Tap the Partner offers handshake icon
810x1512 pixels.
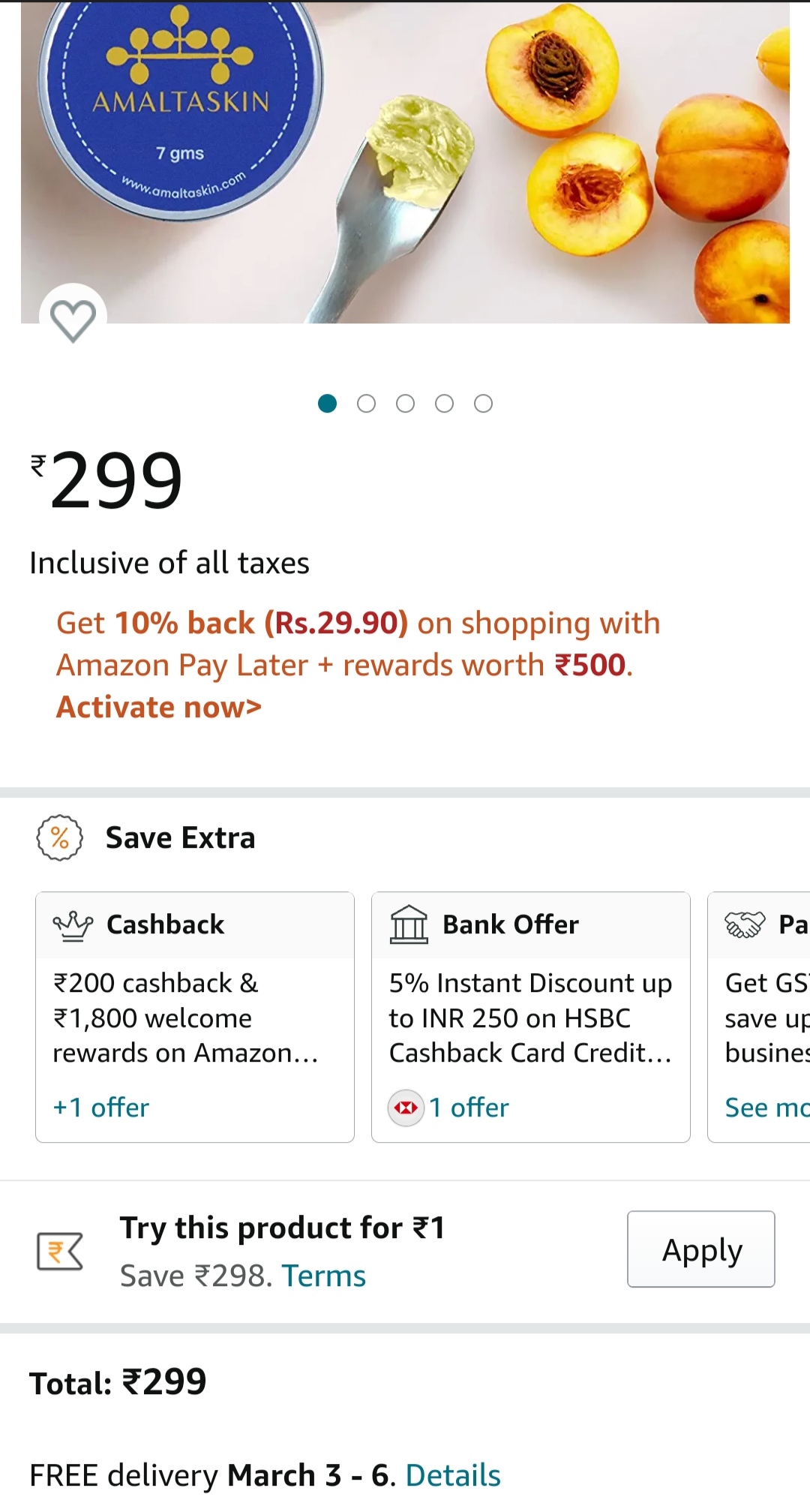pyautogui.click(x=745, y=924)
